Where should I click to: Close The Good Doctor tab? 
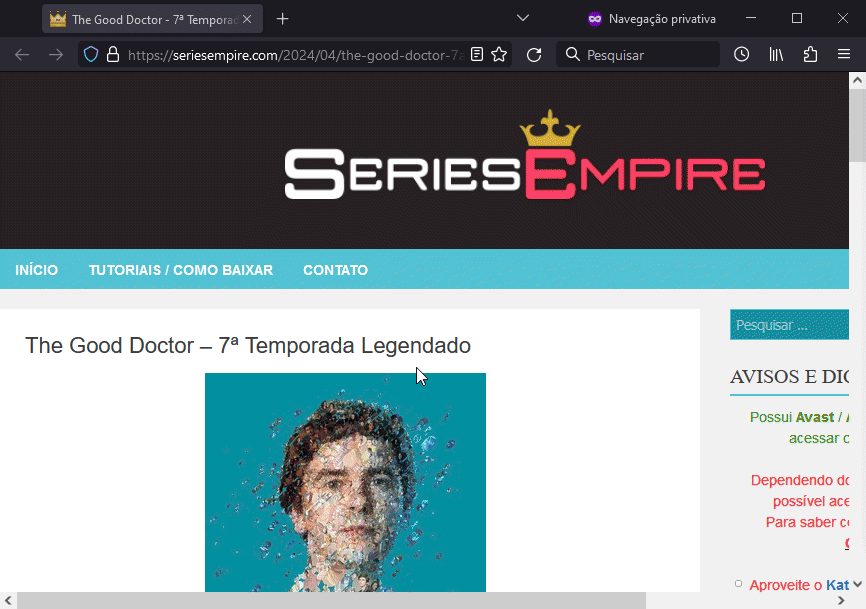click(x=247, y=19)
